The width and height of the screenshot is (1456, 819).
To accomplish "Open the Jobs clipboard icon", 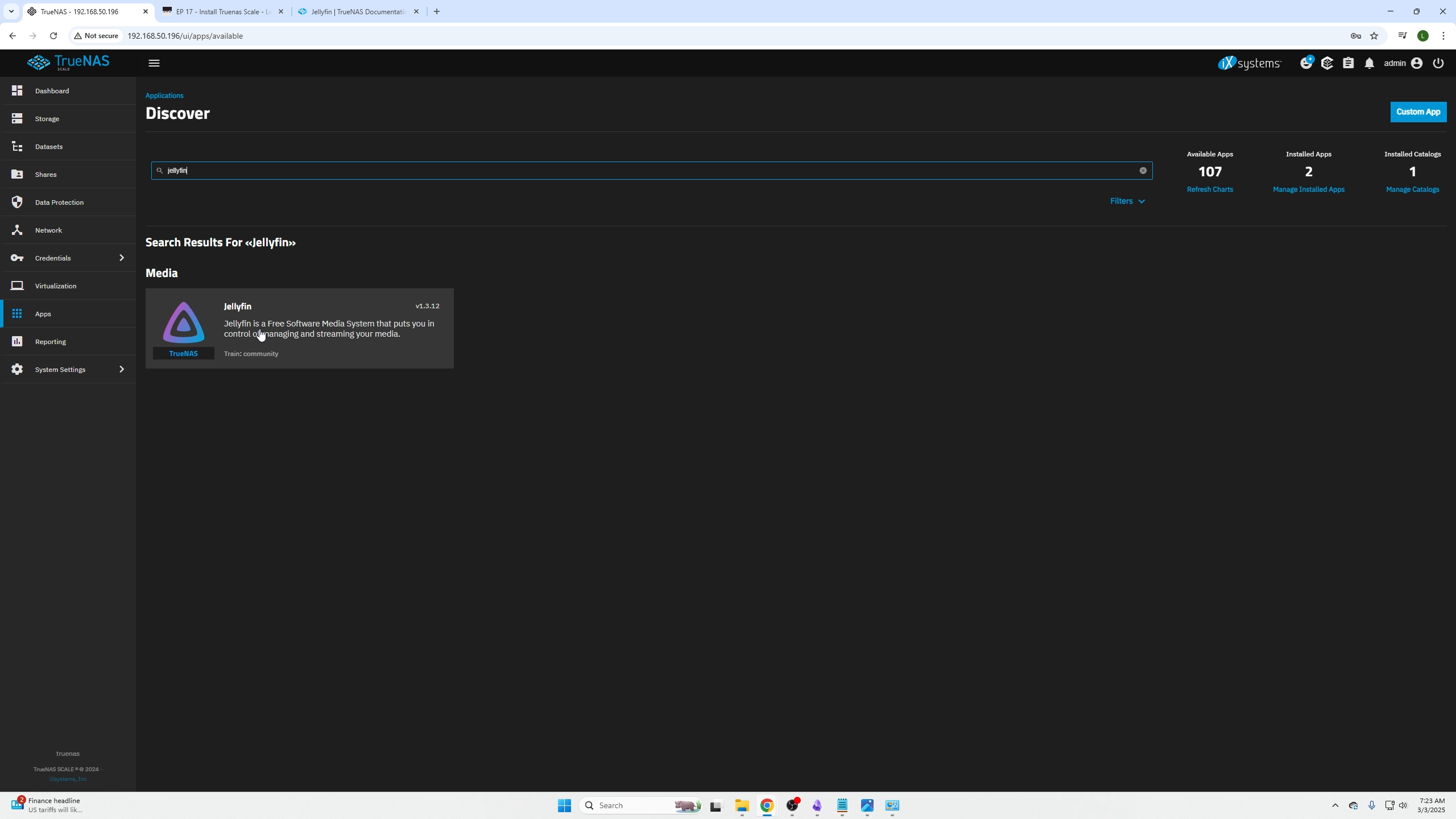I will pos(1349,63).
